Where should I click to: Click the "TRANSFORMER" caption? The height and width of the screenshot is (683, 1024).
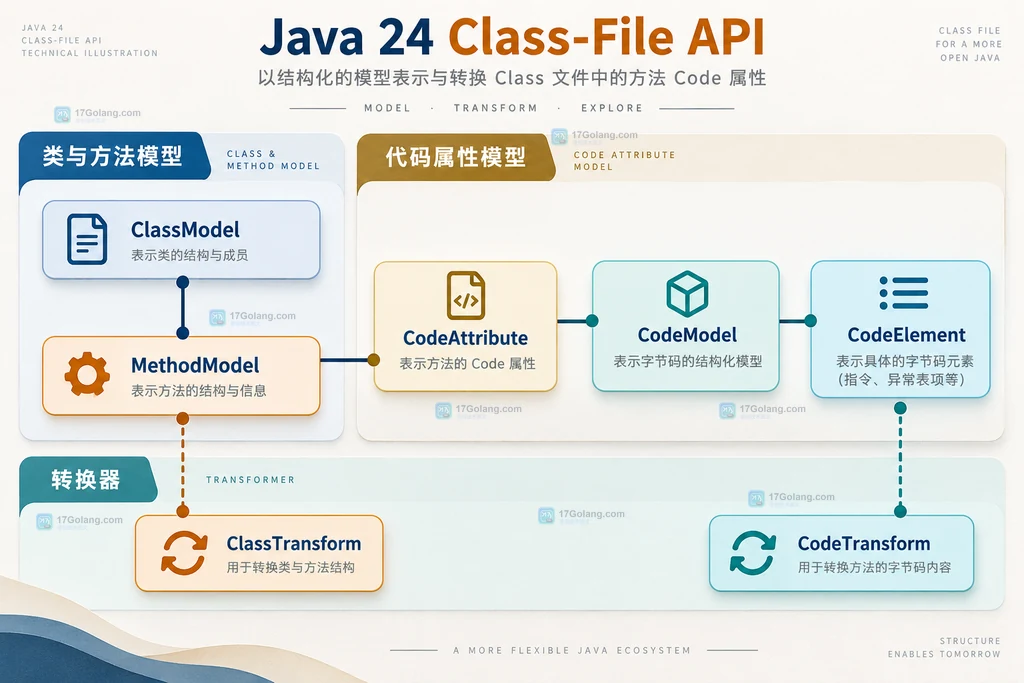point(250,480)
